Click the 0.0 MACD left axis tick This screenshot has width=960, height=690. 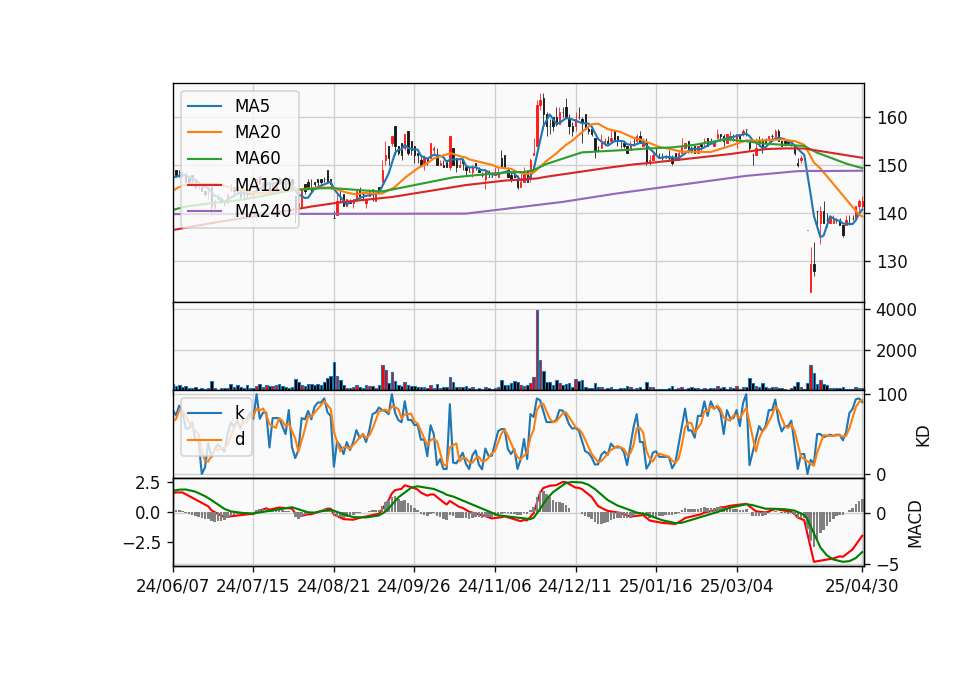pyautogui.click(x=148, y=512)
